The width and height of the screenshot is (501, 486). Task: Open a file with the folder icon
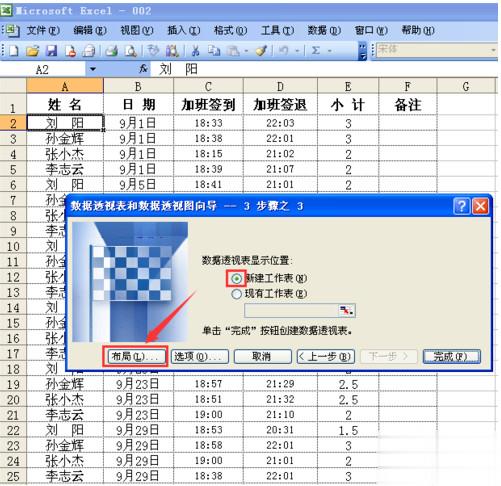(x=33, y=51)
